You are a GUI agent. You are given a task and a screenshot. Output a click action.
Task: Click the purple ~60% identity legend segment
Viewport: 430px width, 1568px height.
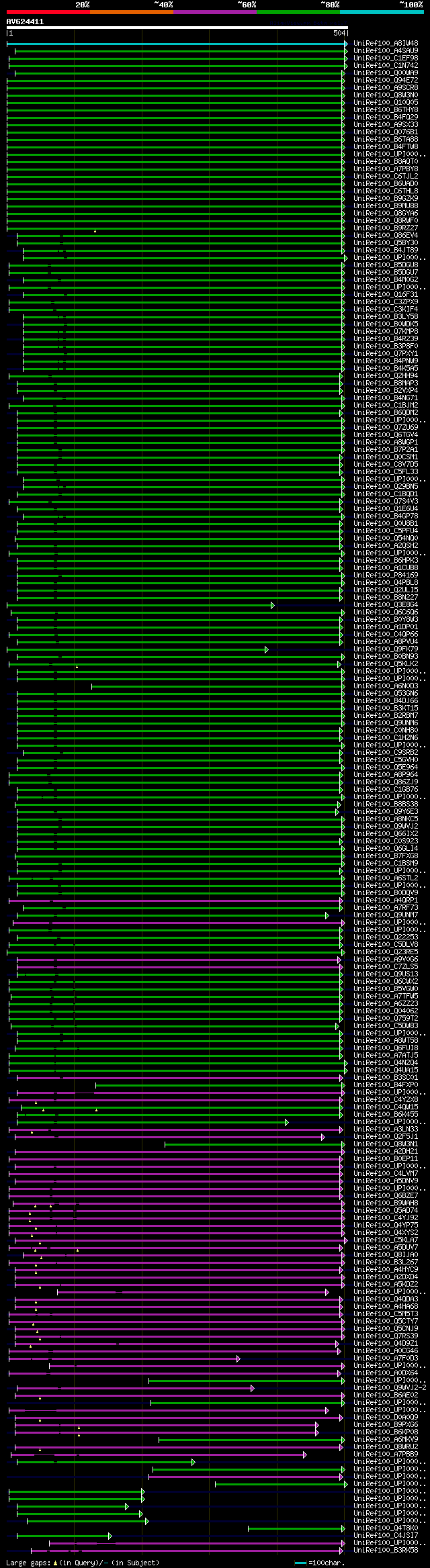point(214,12)
